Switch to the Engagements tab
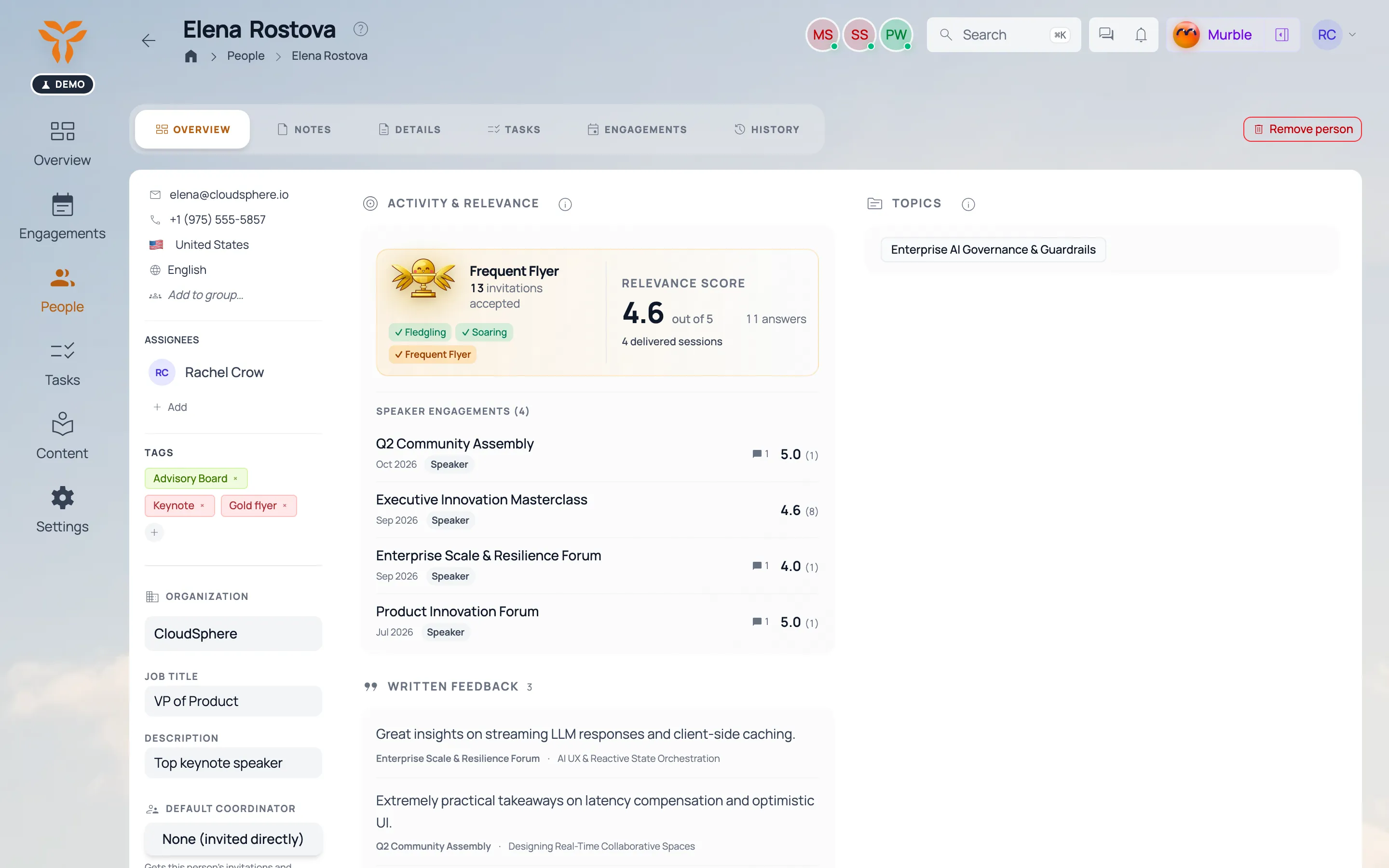 pos(637,129)
